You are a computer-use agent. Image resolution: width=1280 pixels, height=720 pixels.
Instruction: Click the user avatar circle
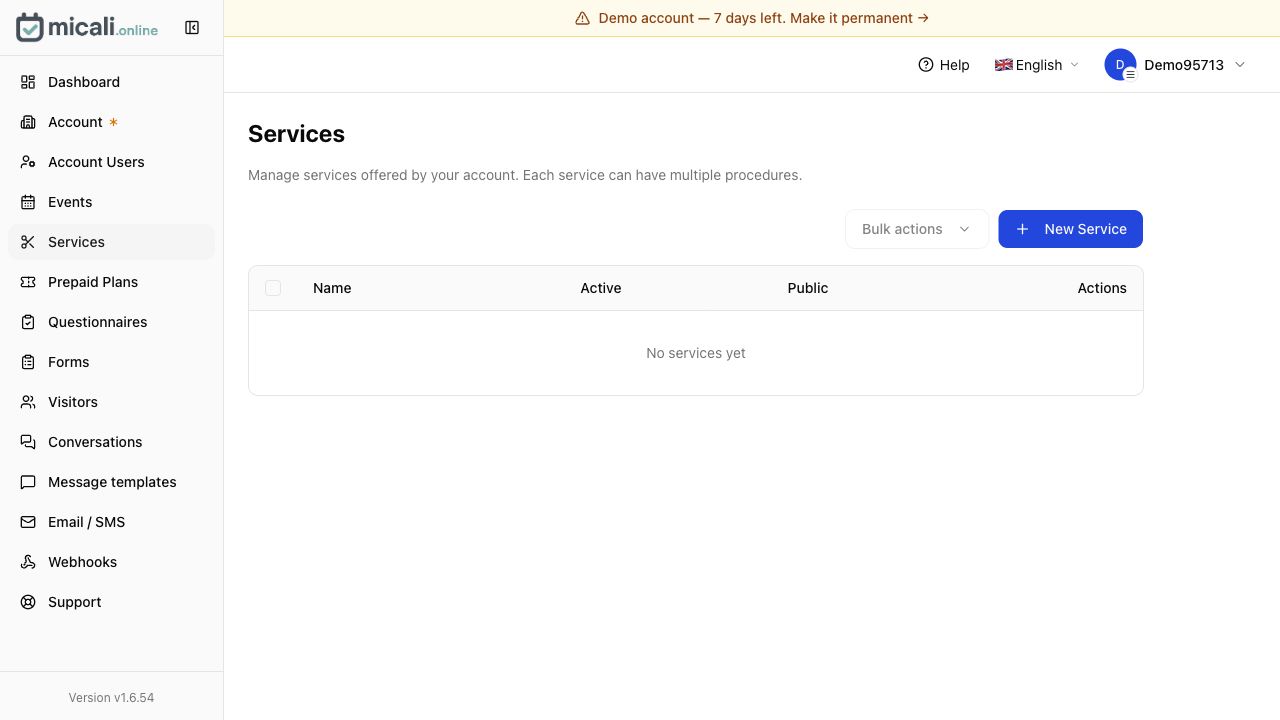click(1120, 64)
